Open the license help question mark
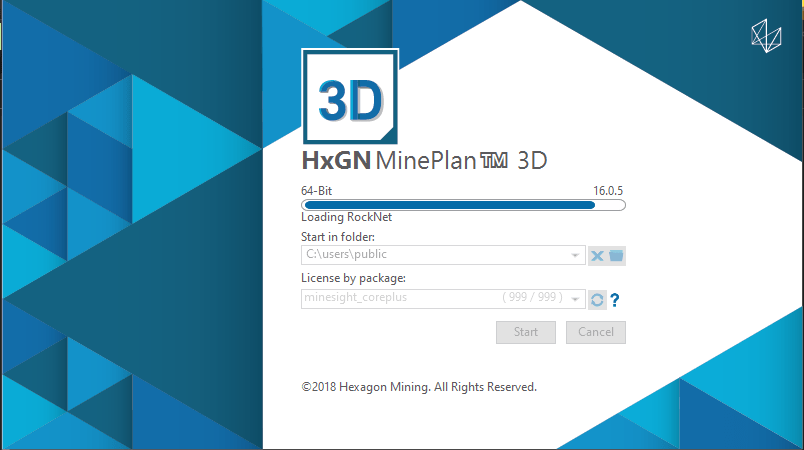The height and width of the screenshot is (450, 804). coord(615,300)
